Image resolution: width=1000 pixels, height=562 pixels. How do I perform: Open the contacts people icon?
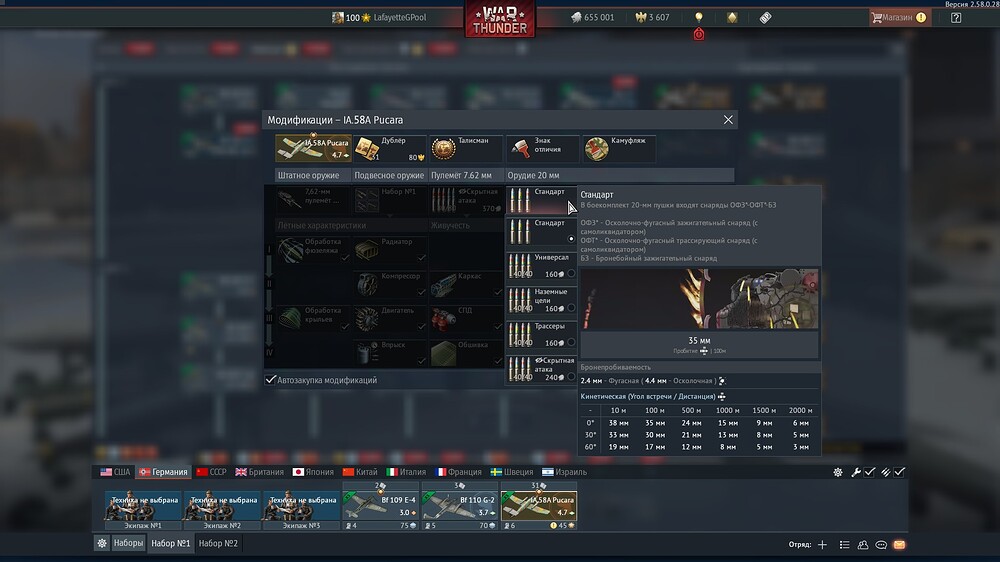(x=863, y=545)
